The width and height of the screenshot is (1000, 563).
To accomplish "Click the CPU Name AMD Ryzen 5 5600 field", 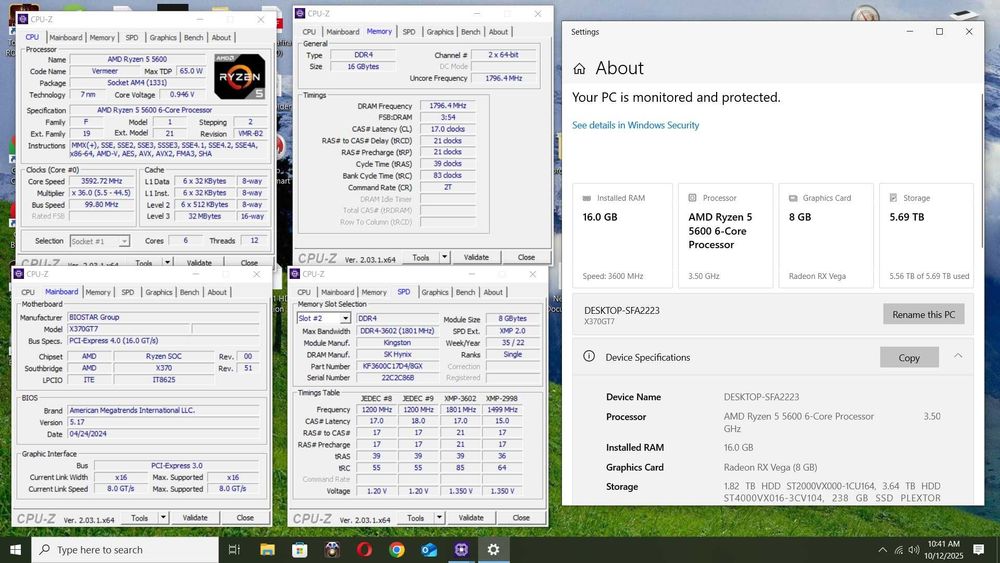I will [137, 59].
